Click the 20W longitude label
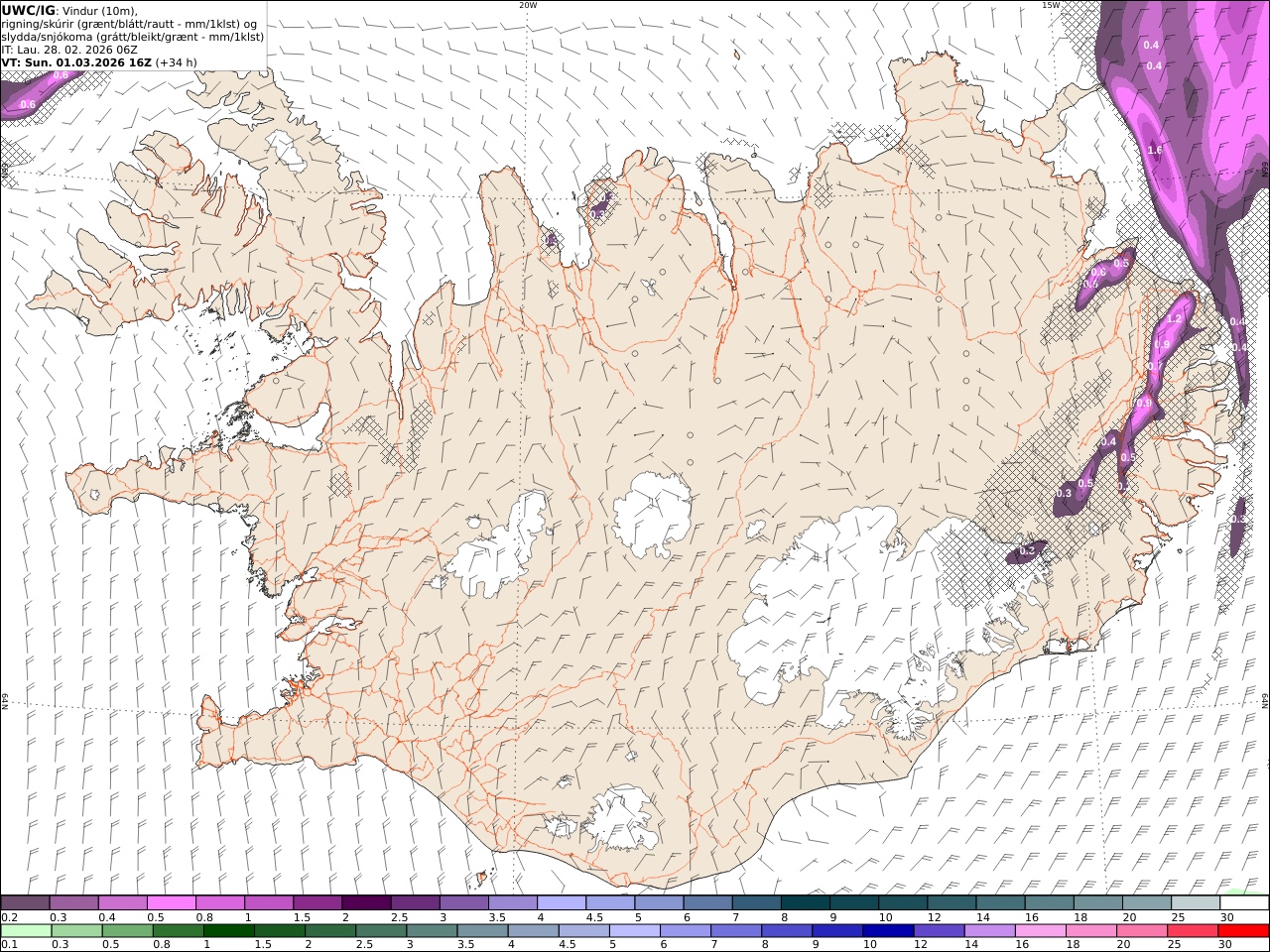Screen dimensions: 1270x952 pyautogui.click(x=528, y=5)
